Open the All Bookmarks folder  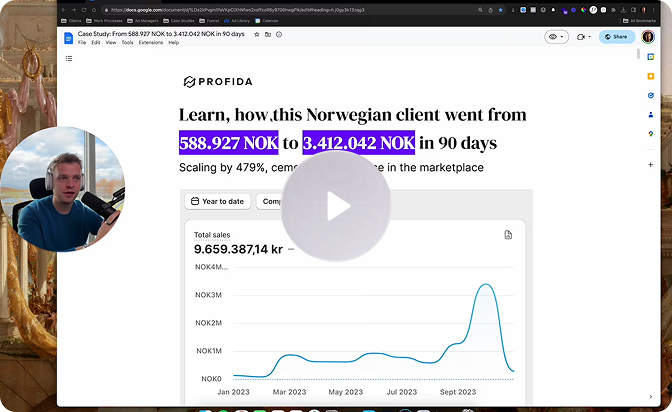639,21
